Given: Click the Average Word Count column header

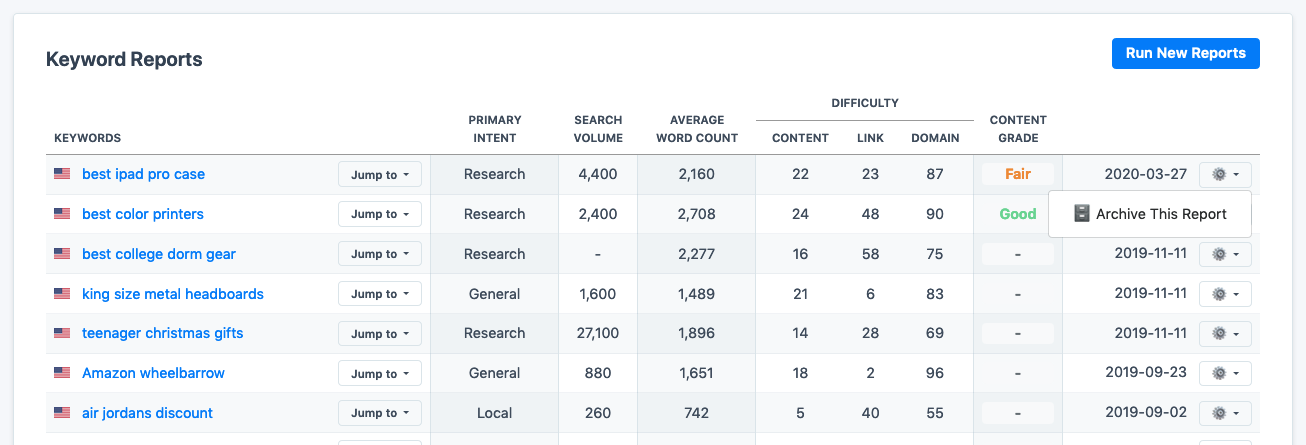Looking at the screenshot, I should [697, 129].
